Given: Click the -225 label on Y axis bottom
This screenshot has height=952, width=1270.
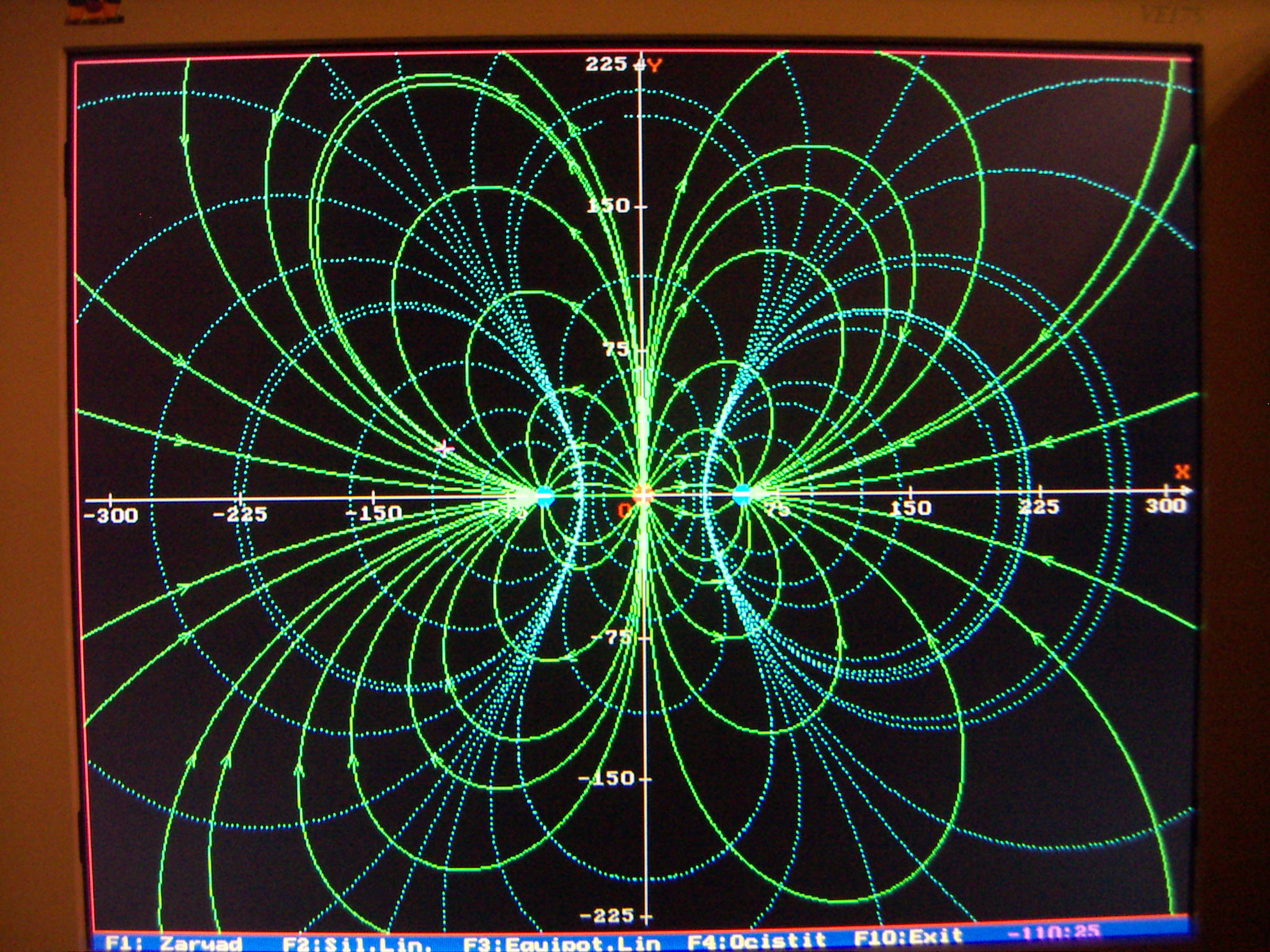Looking at the screenshot, I should pos(607,915).
